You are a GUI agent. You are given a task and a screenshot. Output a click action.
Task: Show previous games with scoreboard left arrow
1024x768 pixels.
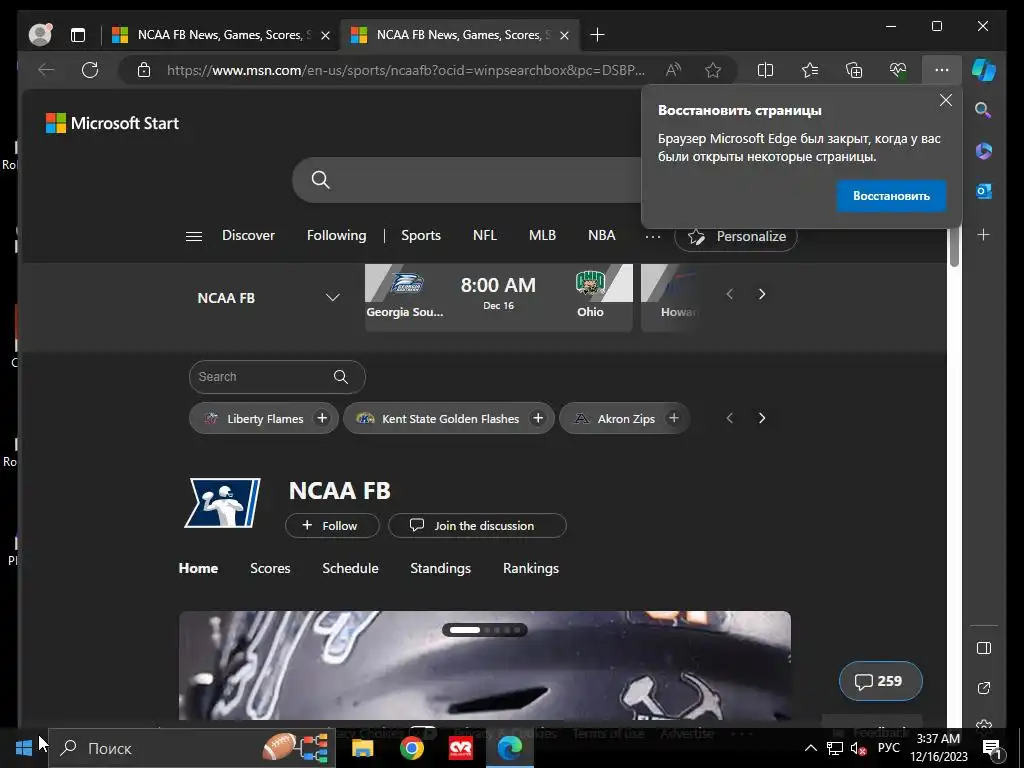coord(729,294)
